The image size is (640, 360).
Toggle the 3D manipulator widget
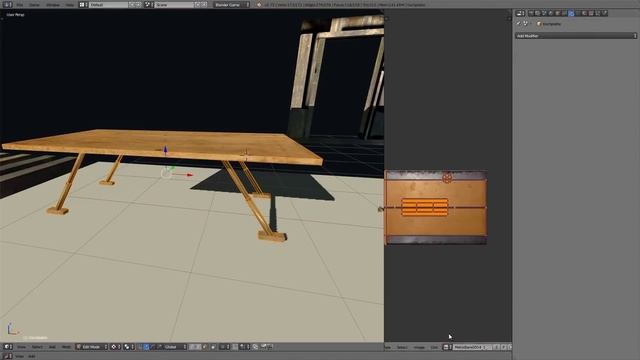[140, 347]
